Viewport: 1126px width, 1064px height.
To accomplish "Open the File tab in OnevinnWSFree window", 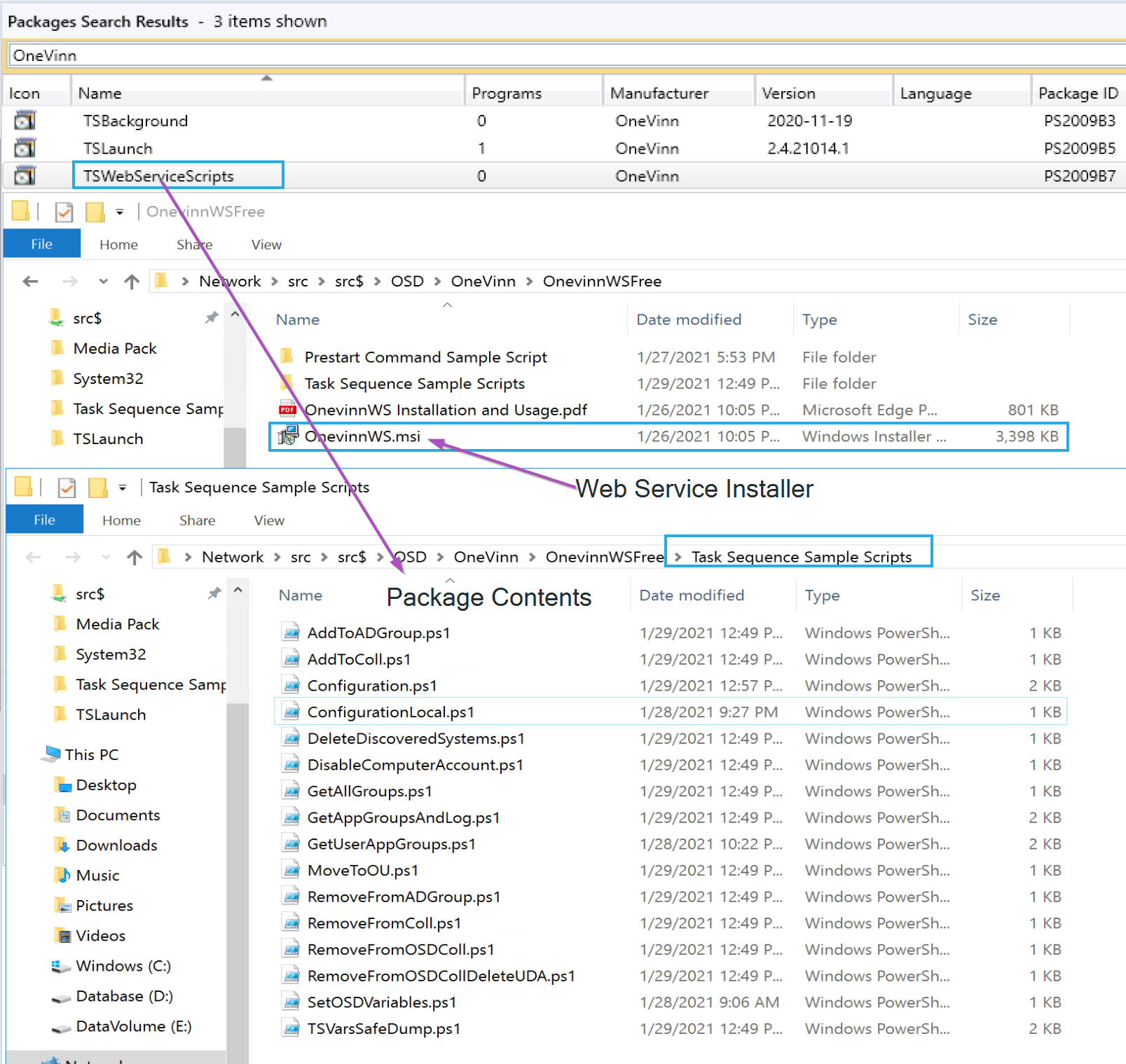I will coord(41,244).
